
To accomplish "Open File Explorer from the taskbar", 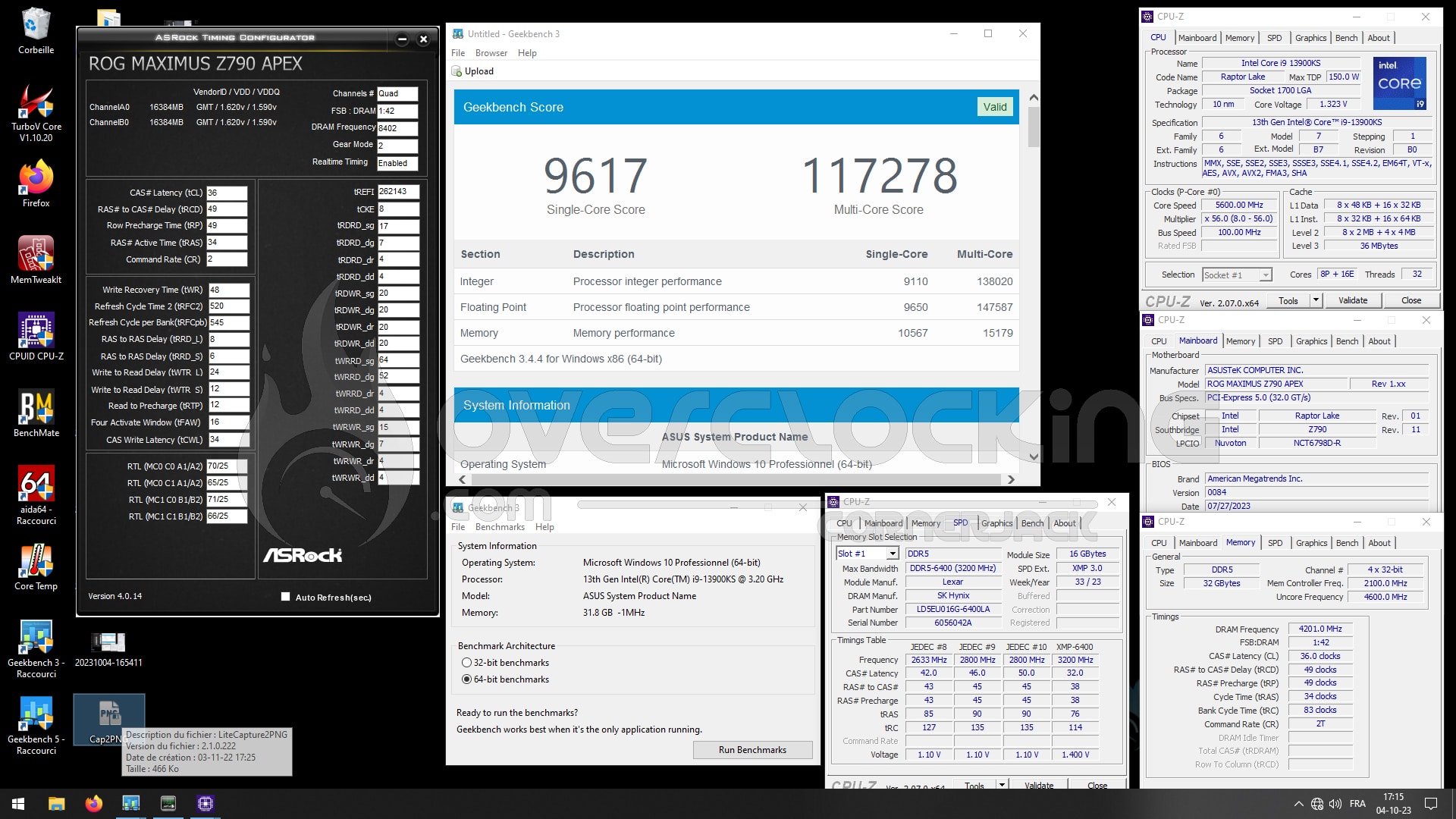I will (56, 804).
